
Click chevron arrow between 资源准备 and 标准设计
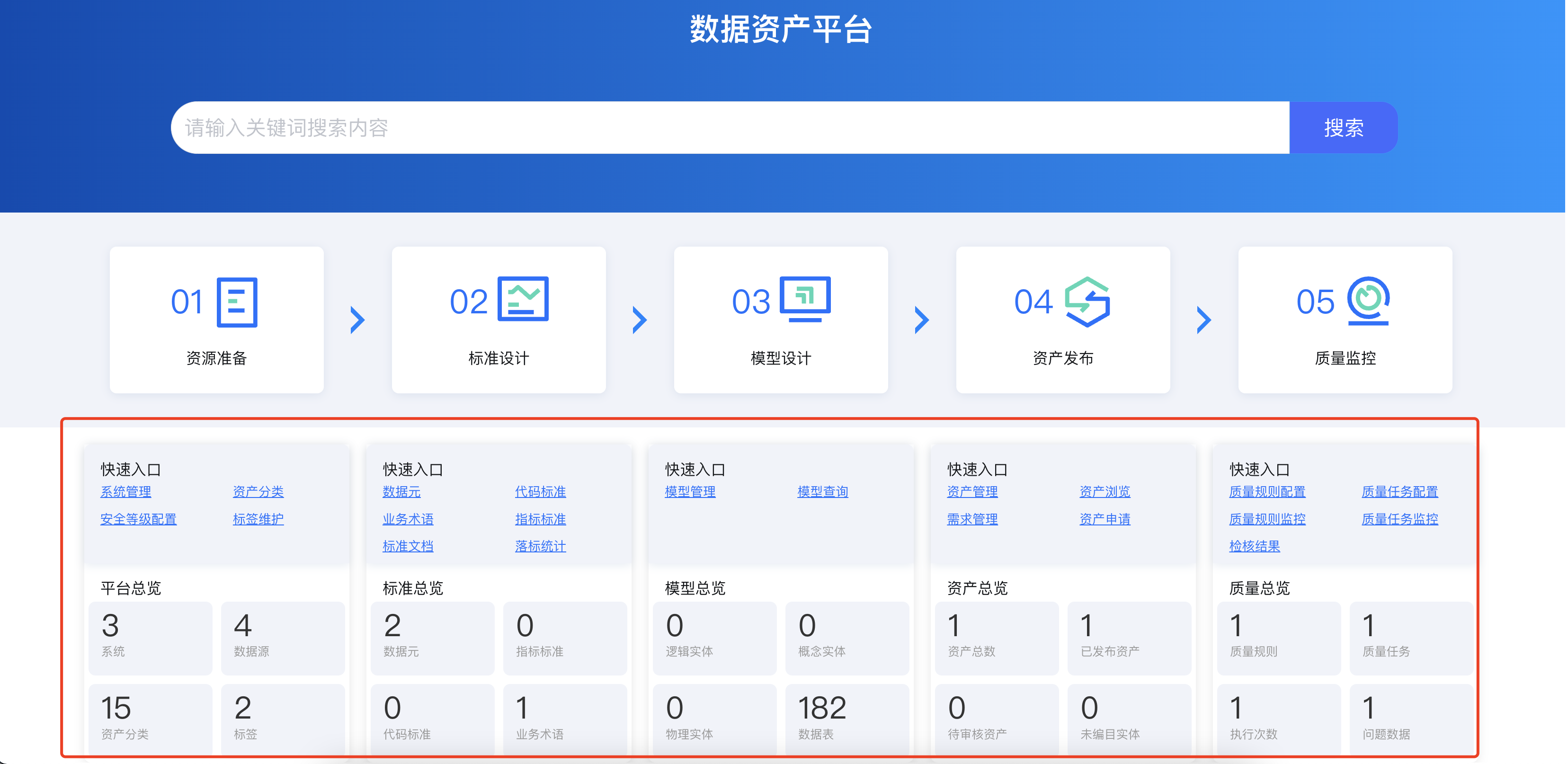point(358,320)
